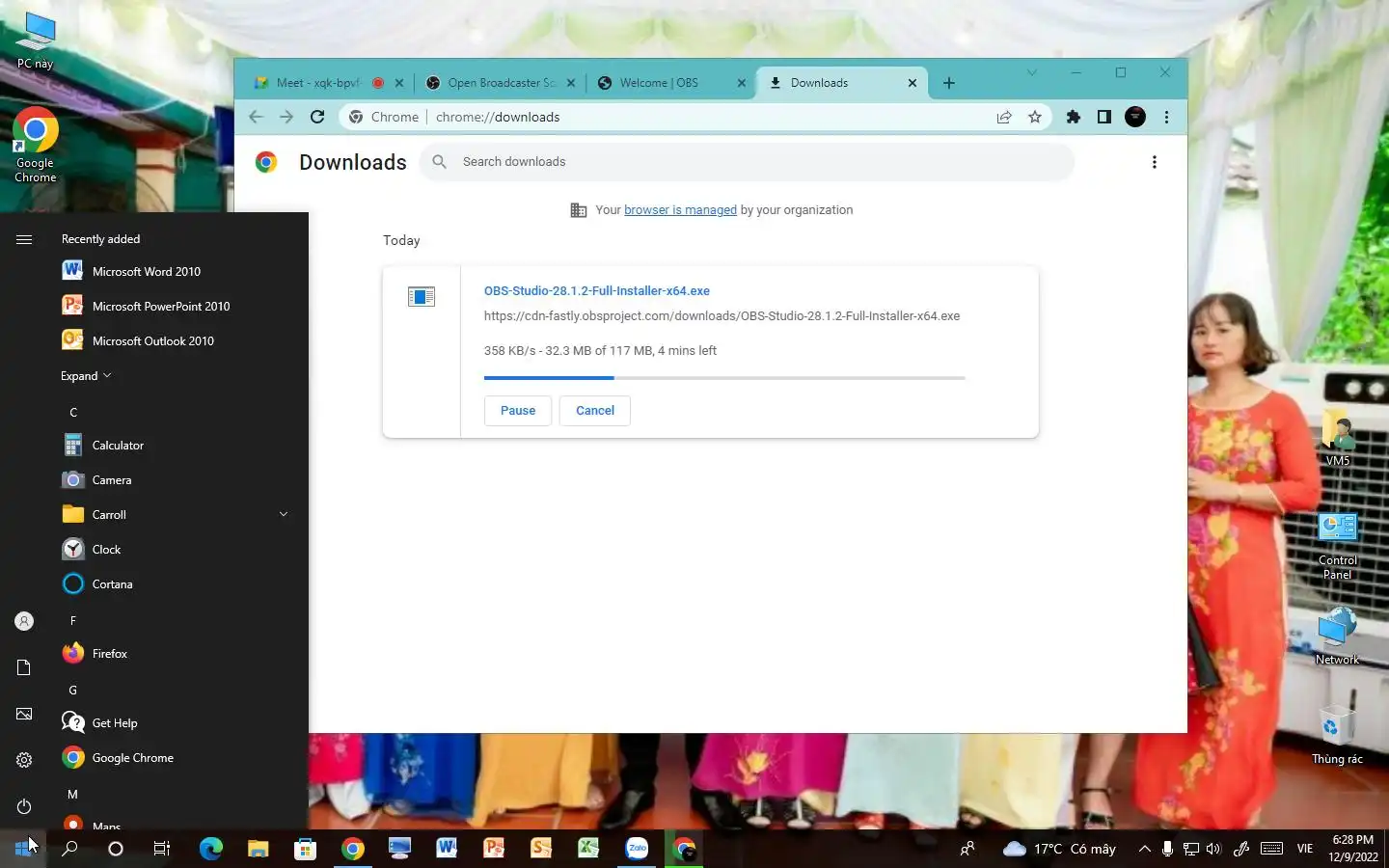This screenshot has height=868, width=1389.
Task: Click the chrome://downloads address bar
Action: [x=666, y=117]
